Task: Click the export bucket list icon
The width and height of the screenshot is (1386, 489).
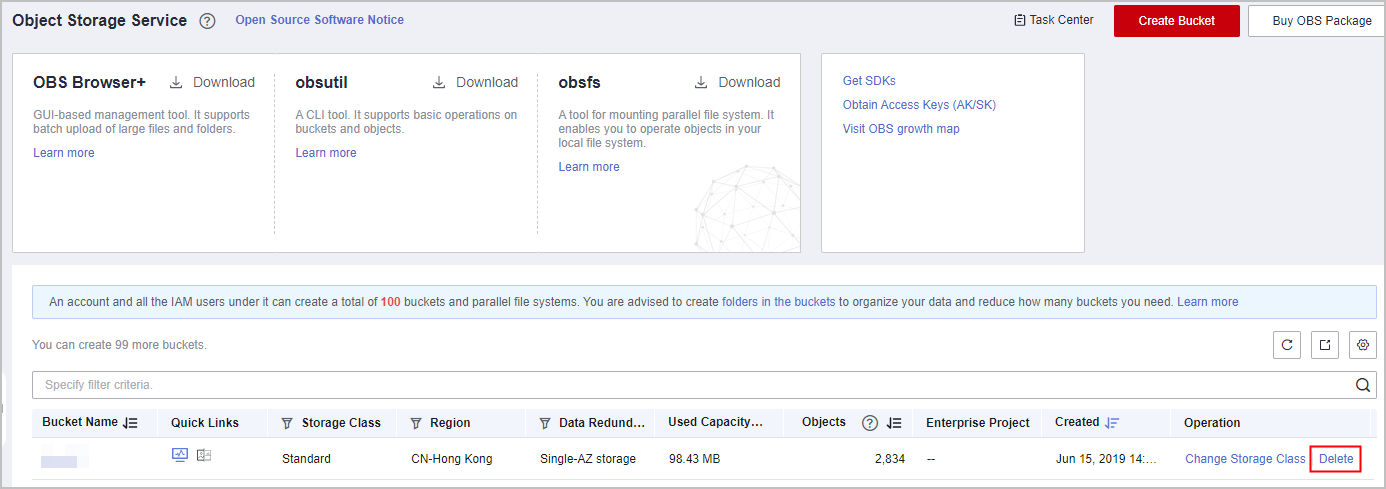Action: point(1324,345)
